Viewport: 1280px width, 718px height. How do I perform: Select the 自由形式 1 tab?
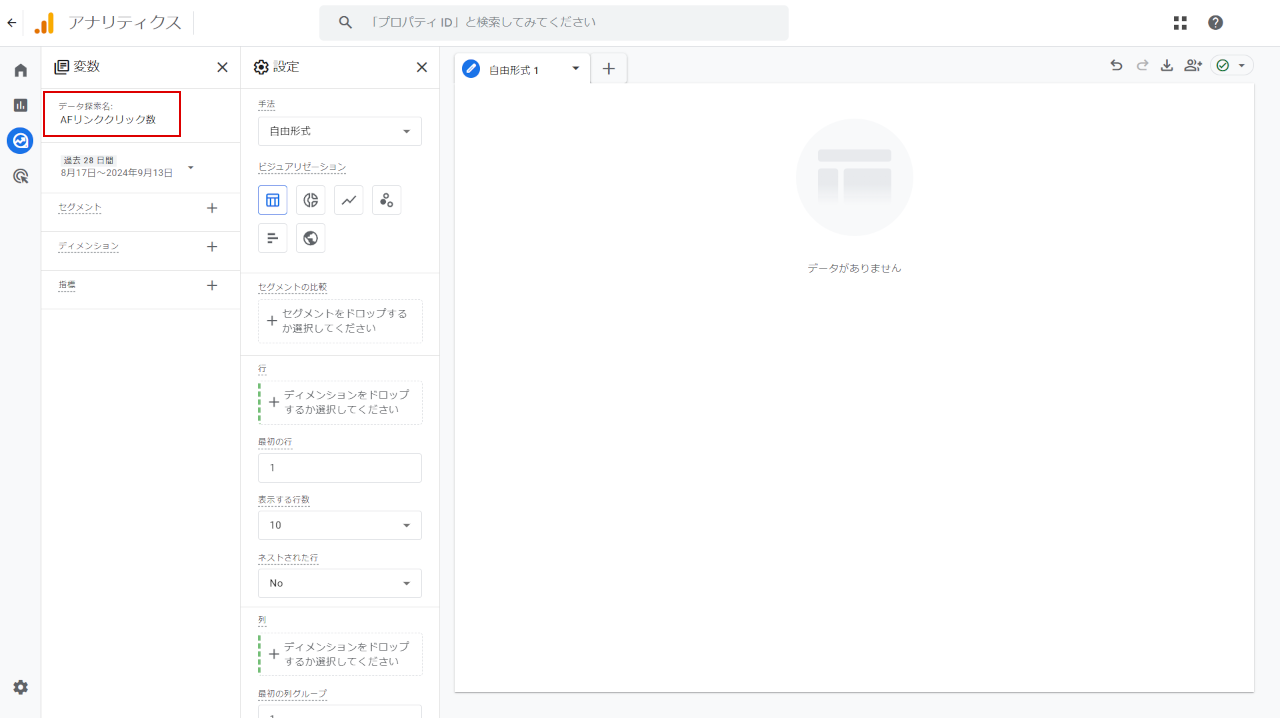point(514,70)
